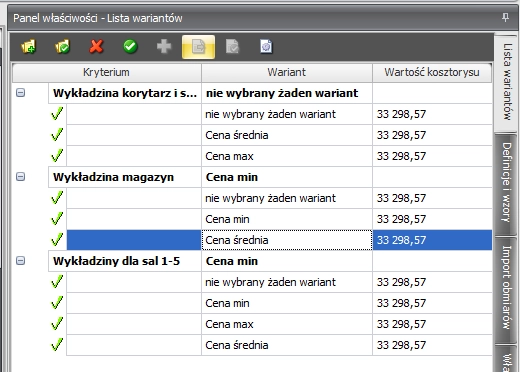Viewport: 520px width, 372px height.
Task: Select 'Cena max' variant under Wykładziny dla sal 1-5
Action: click(287, 324)
